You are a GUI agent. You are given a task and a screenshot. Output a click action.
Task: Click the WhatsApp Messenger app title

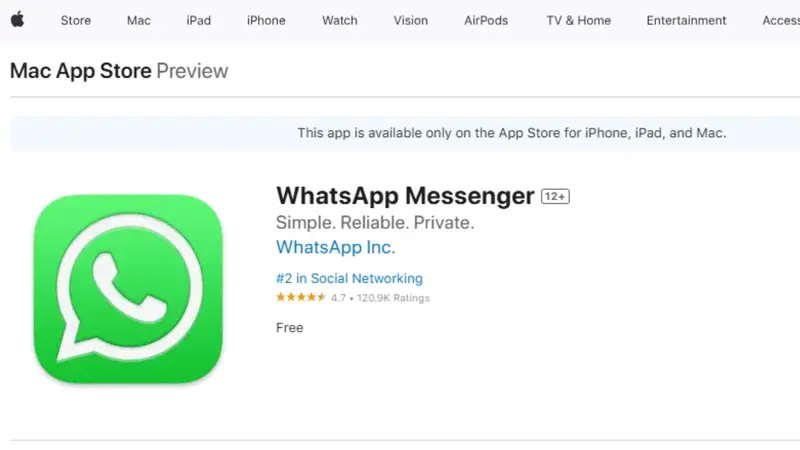coord(405,196)
